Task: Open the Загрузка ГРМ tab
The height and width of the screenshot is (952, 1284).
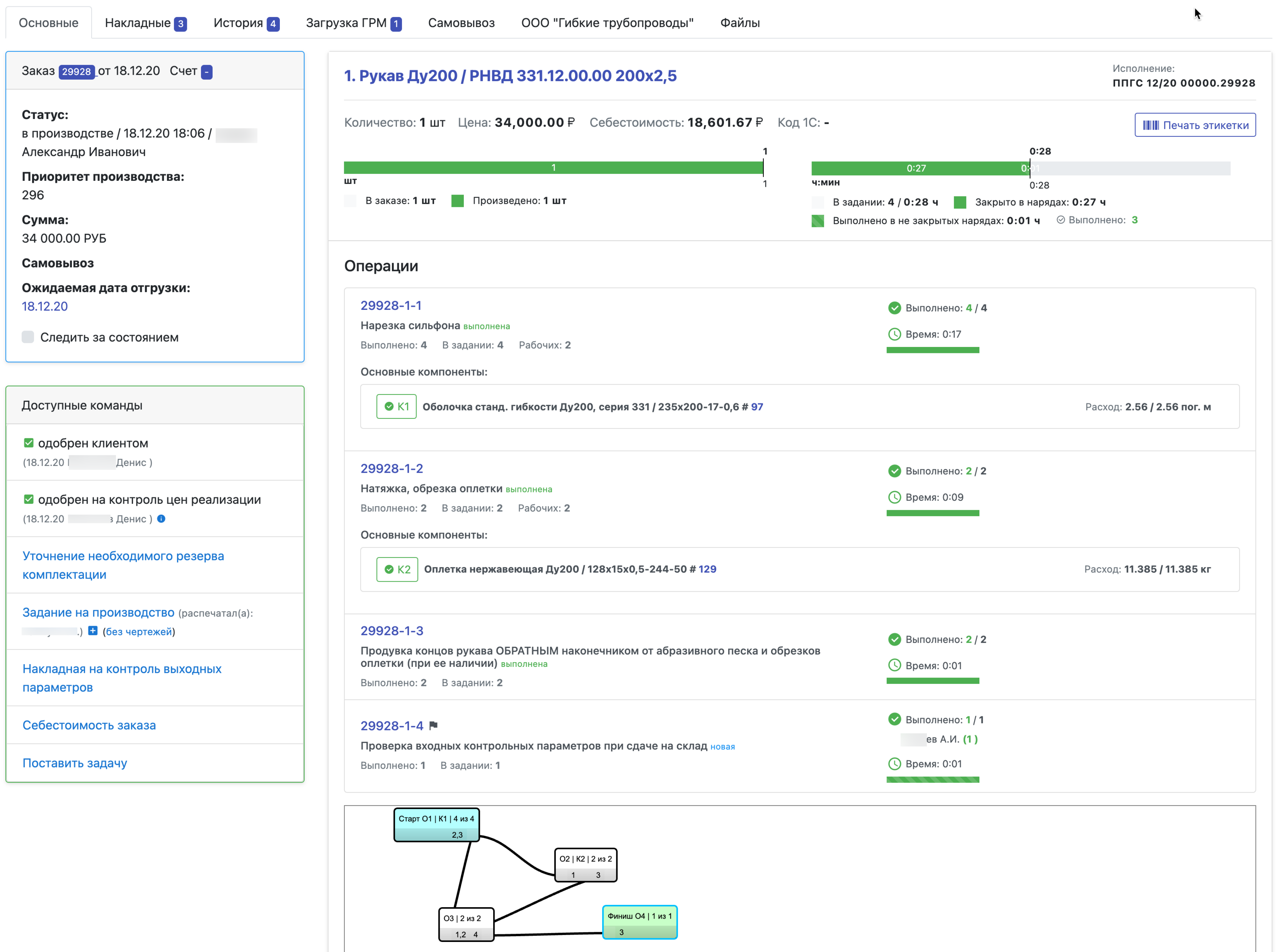Action: [x=353, y=23]
